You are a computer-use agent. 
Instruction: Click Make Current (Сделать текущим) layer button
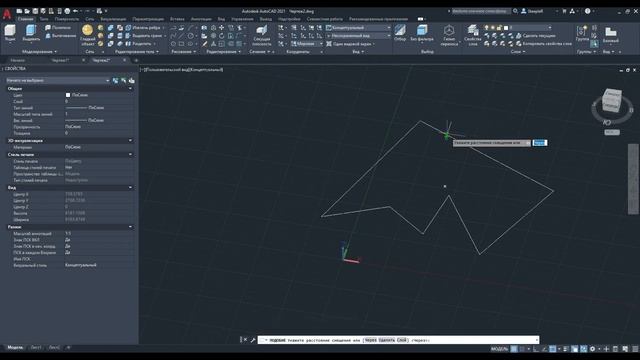click(x=536, y=36)
